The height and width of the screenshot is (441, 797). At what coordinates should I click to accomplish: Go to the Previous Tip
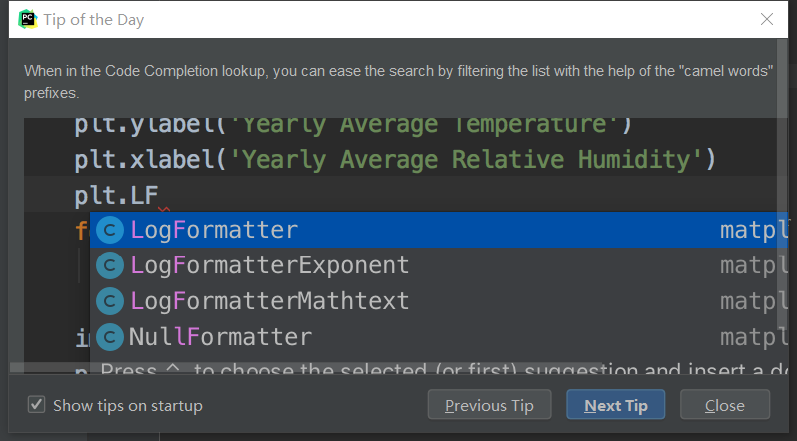489,405
